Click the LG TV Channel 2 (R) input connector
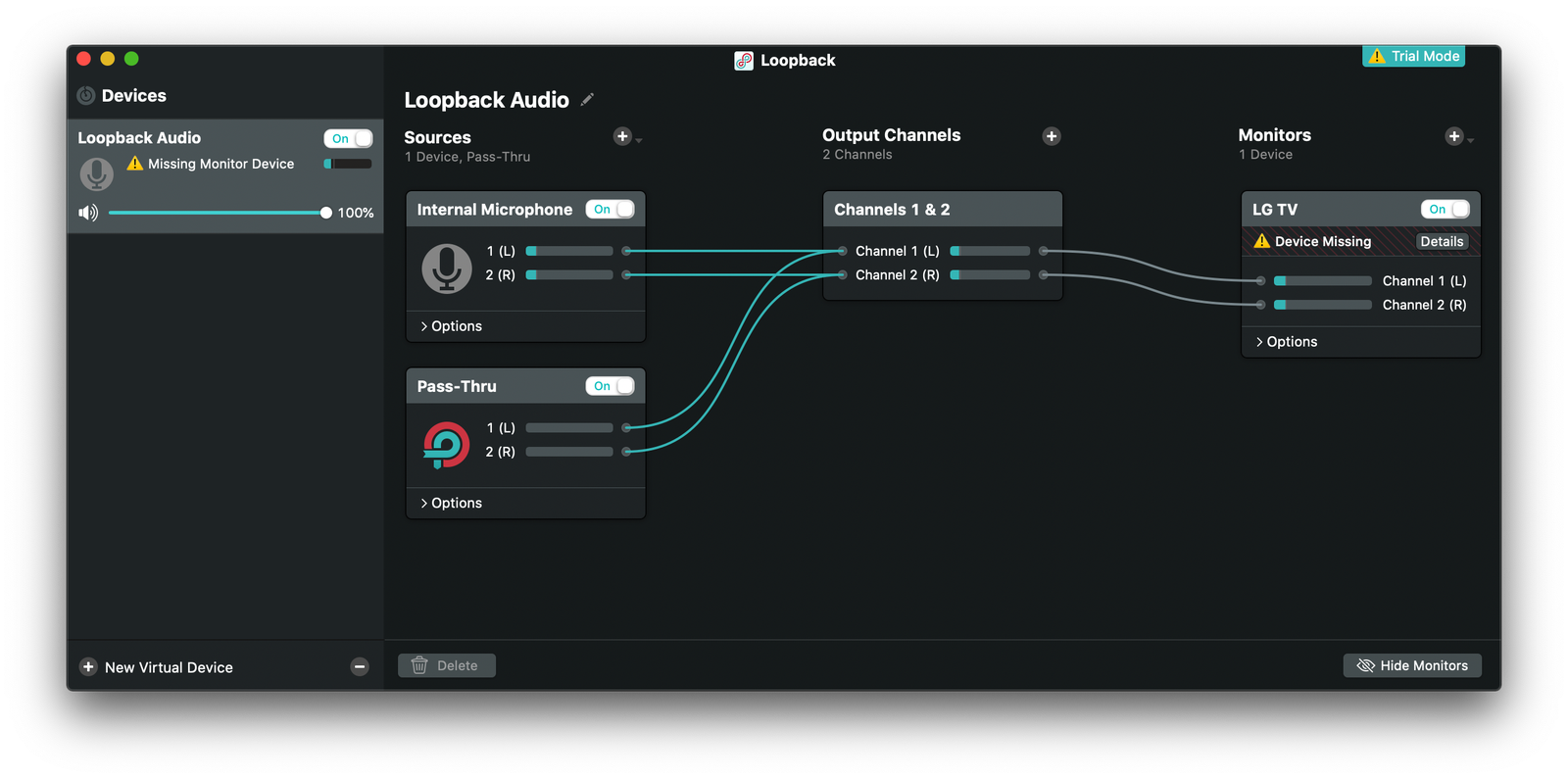 click(x=1260, y=305)
